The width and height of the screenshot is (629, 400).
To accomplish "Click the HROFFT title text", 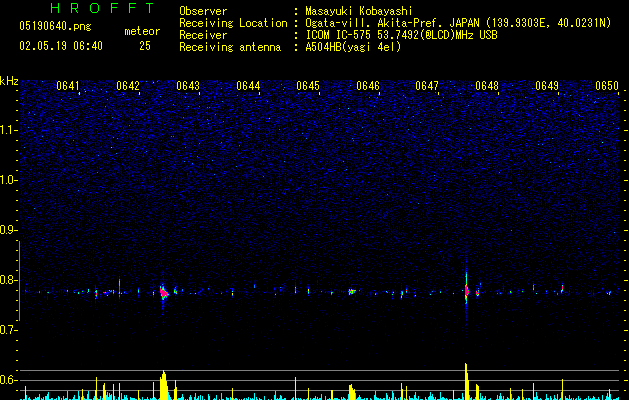I will tap(102, 8).
